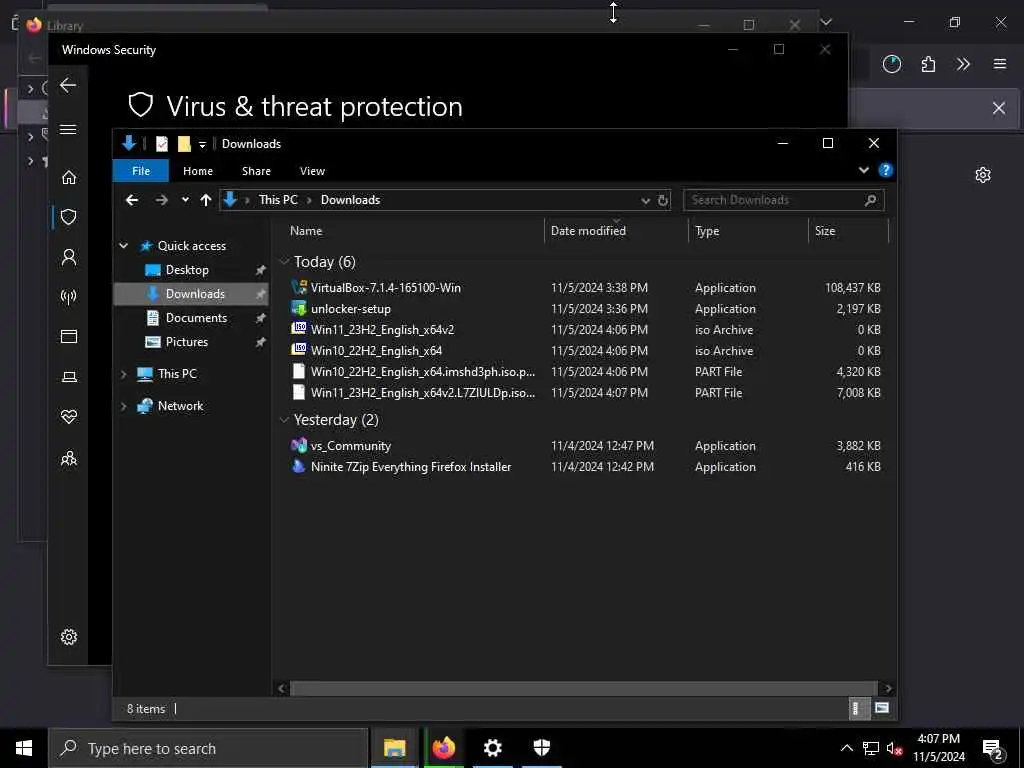
Task: Collapse the Today (6) group
Action: [x=284, y=262]
